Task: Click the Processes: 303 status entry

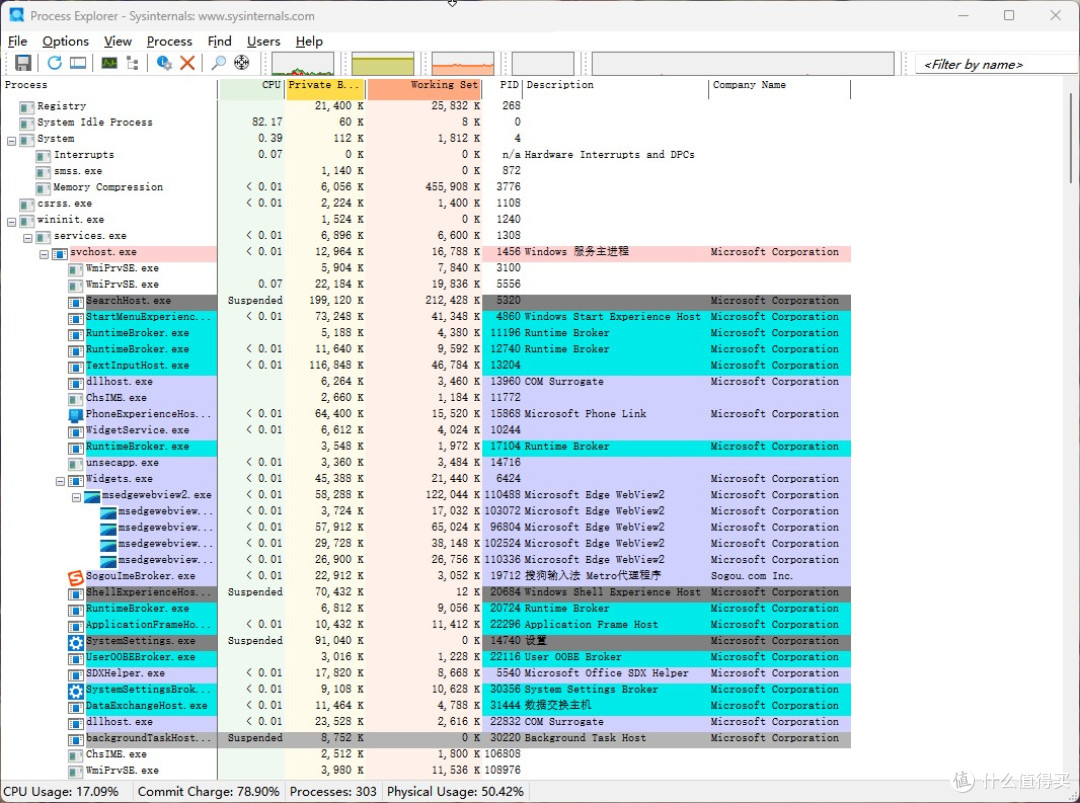Action: (333, 792)
